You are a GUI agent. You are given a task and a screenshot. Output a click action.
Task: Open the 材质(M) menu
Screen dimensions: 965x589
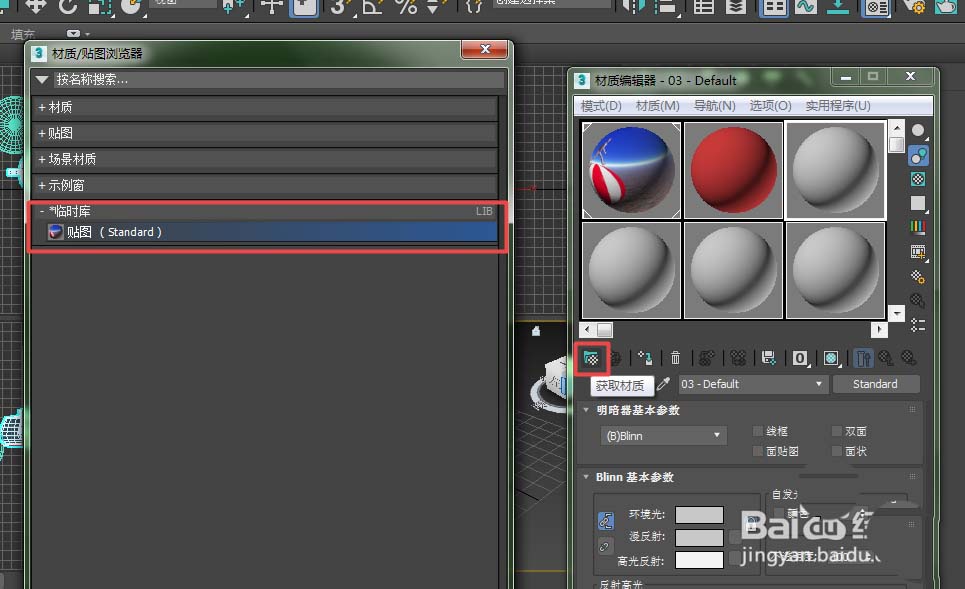pos(657,106)
